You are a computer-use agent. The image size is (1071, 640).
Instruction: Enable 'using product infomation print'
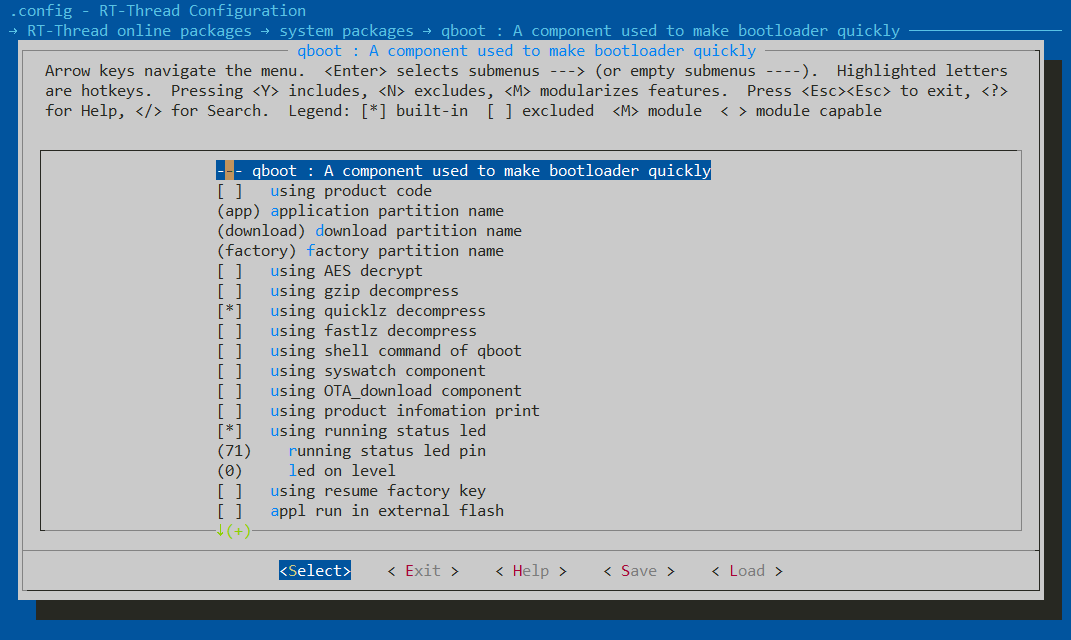click(x=378, y=411)
